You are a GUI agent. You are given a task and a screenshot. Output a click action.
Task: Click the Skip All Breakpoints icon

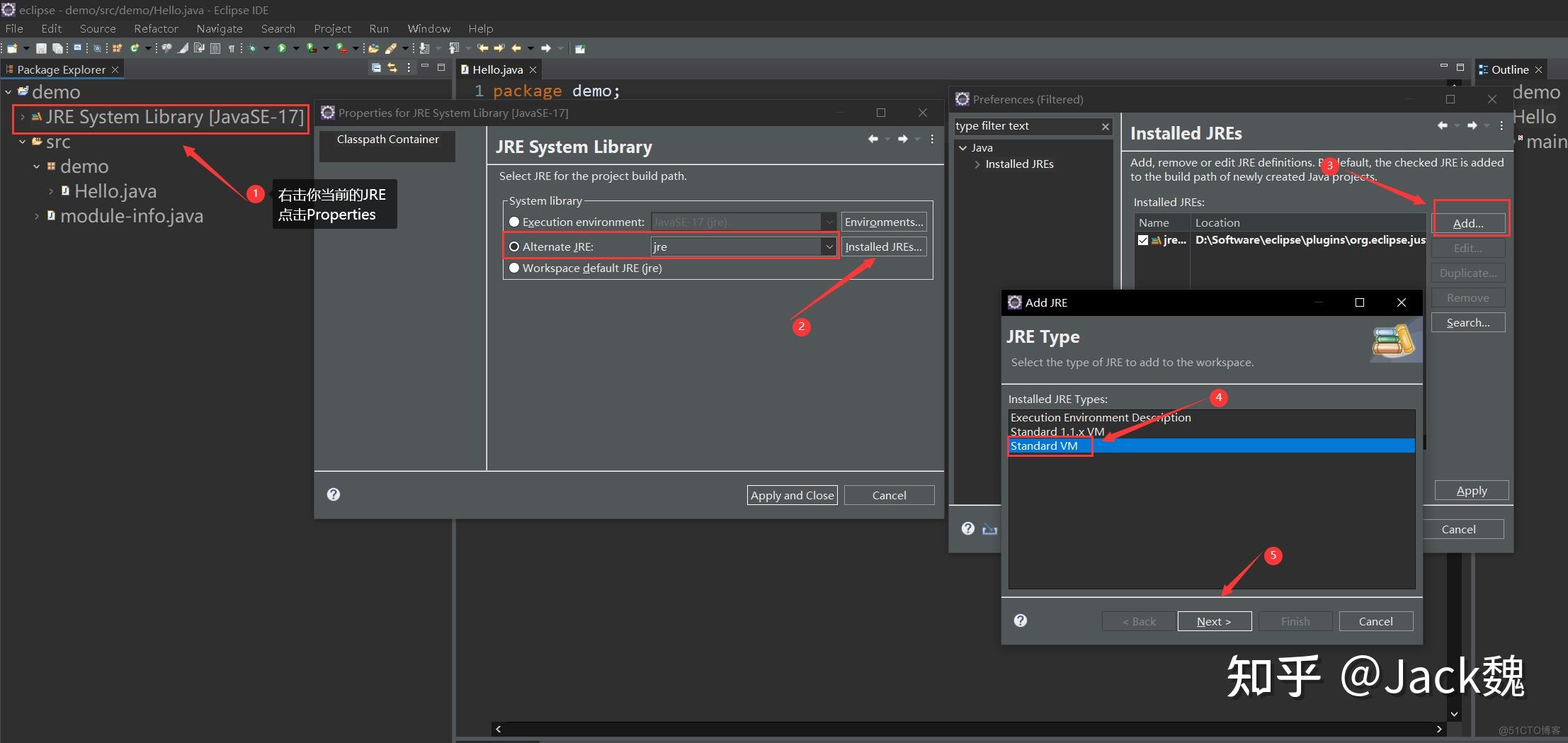coord(97,48)
